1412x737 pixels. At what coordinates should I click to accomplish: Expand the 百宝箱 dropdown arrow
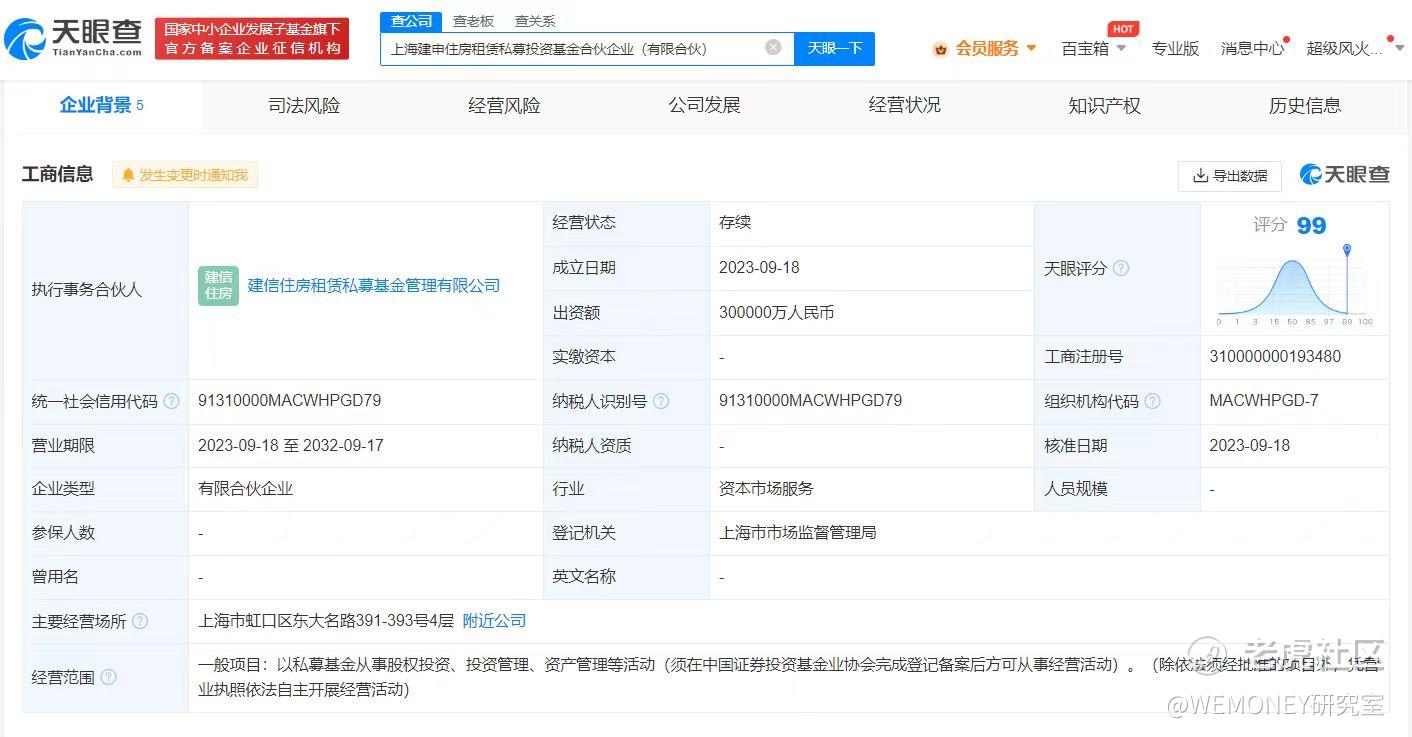click(1121, 48)
